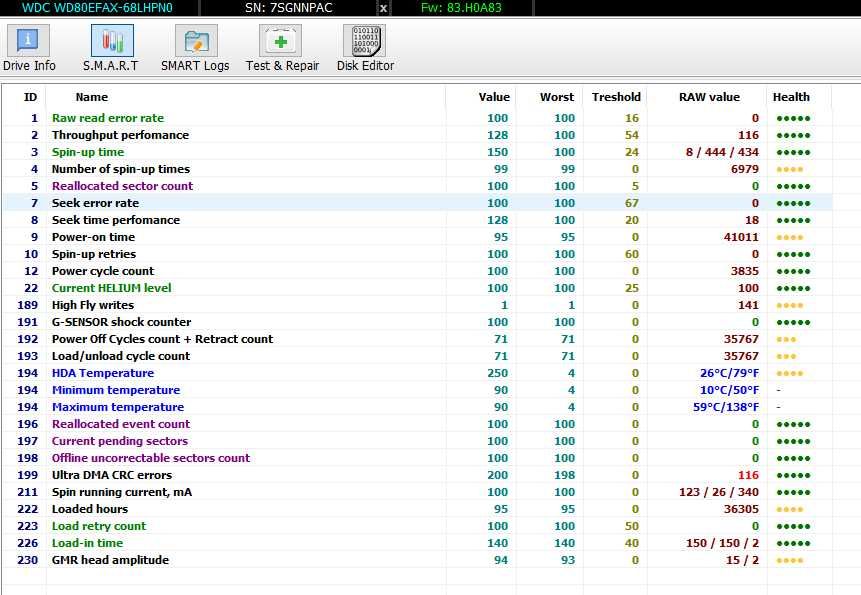
Task: Select the Seek time perfomance row
Action: [x=417, y=220]
